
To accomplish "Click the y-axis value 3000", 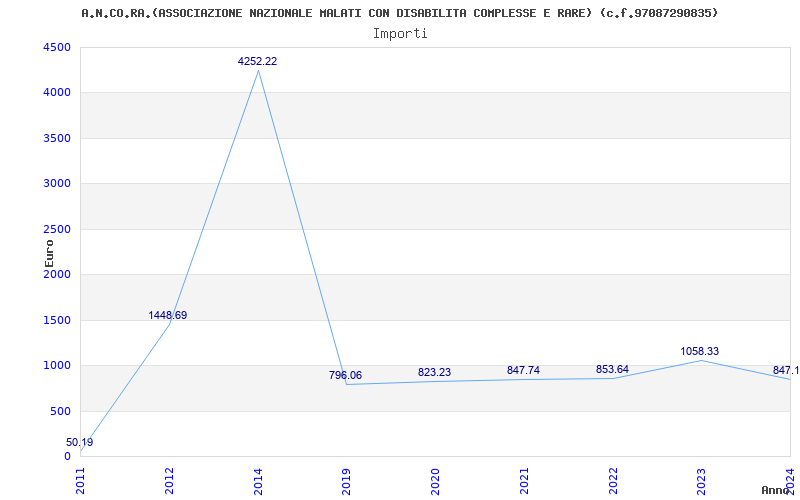I will click(57, 184).
